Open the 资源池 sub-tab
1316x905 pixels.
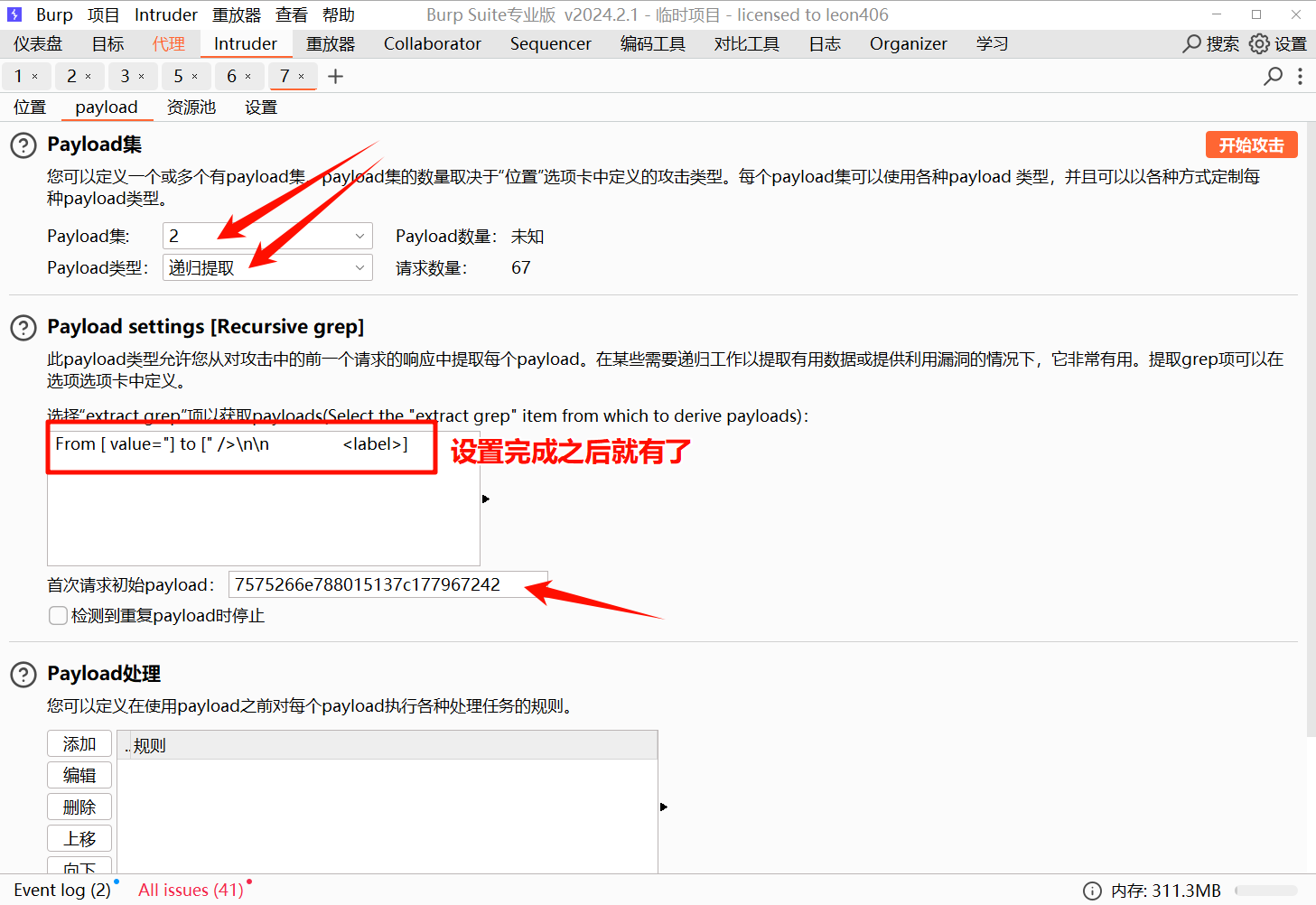(191, 107)
